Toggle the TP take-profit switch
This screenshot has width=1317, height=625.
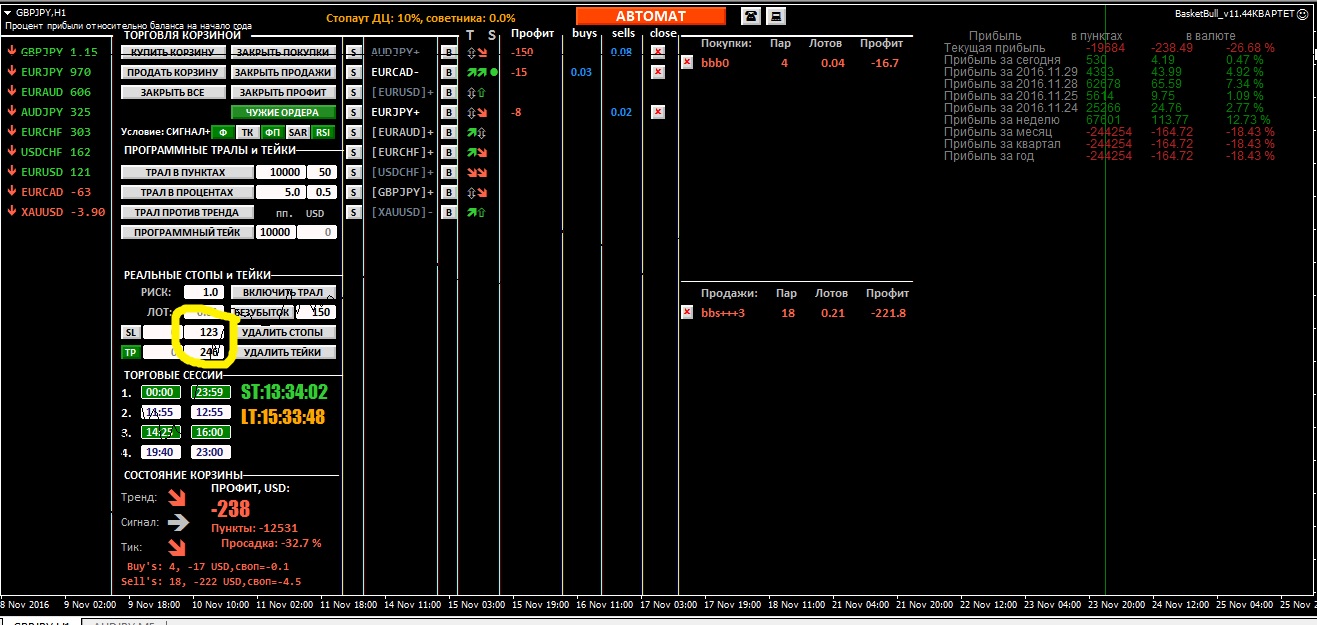130,352
